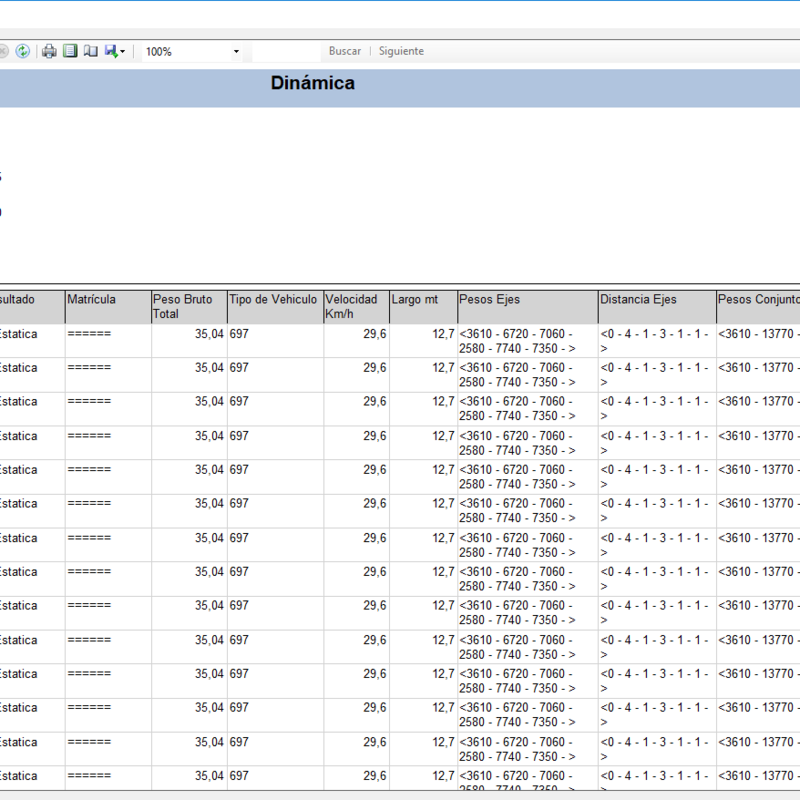Screen dimensions: 800x800
Task: Click the stop rendering icon
Action: [x=4, y=51]
